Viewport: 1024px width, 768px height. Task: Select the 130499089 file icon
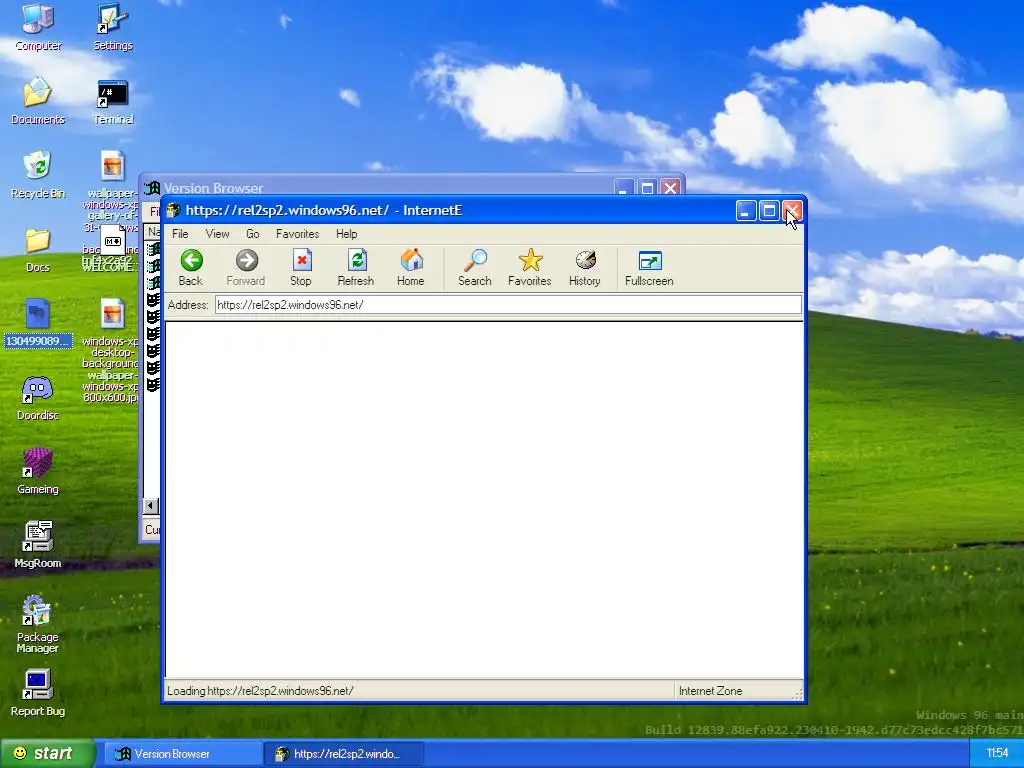coord(38,323)
